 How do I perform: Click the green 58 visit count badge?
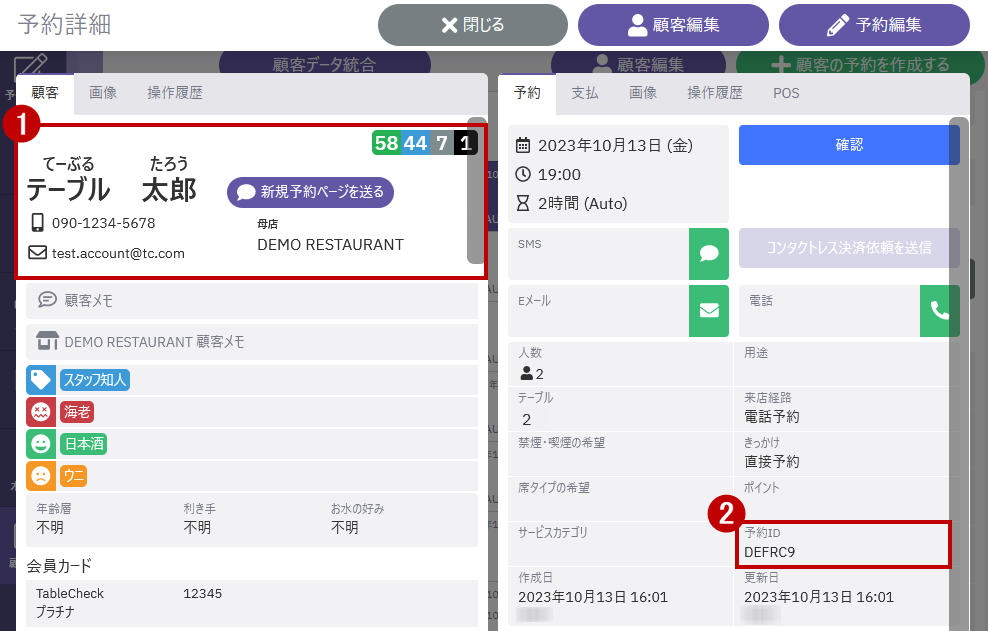[386, 143]
